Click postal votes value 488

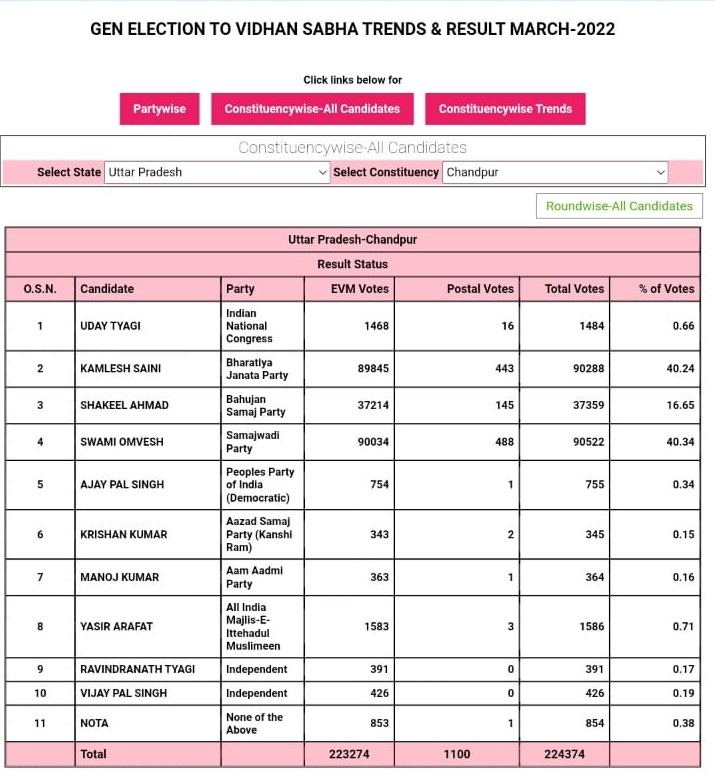504,442
